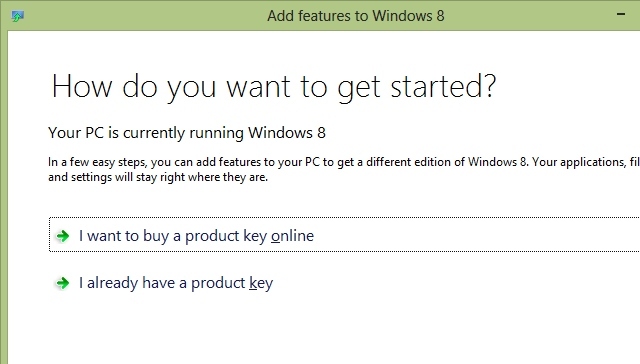Click 'Your PC is currently running Windows 8' text
Screen dimensions: 640x364
pyautogui.click(x=187, y=133)
